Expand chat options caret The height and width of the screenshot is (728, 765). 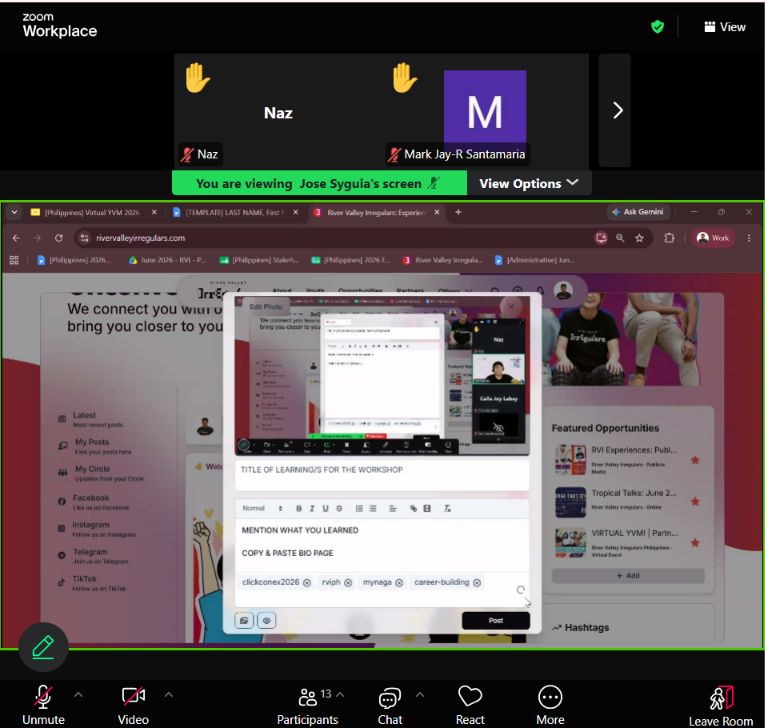point(420,694)
